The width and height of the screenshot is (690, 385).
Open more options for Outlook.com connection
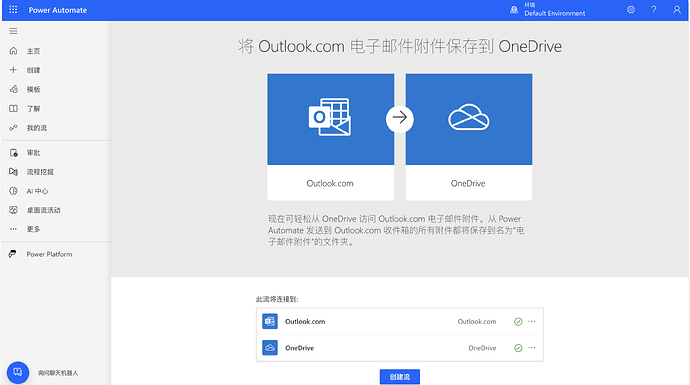pyautogui.click(x=532, y=321)
